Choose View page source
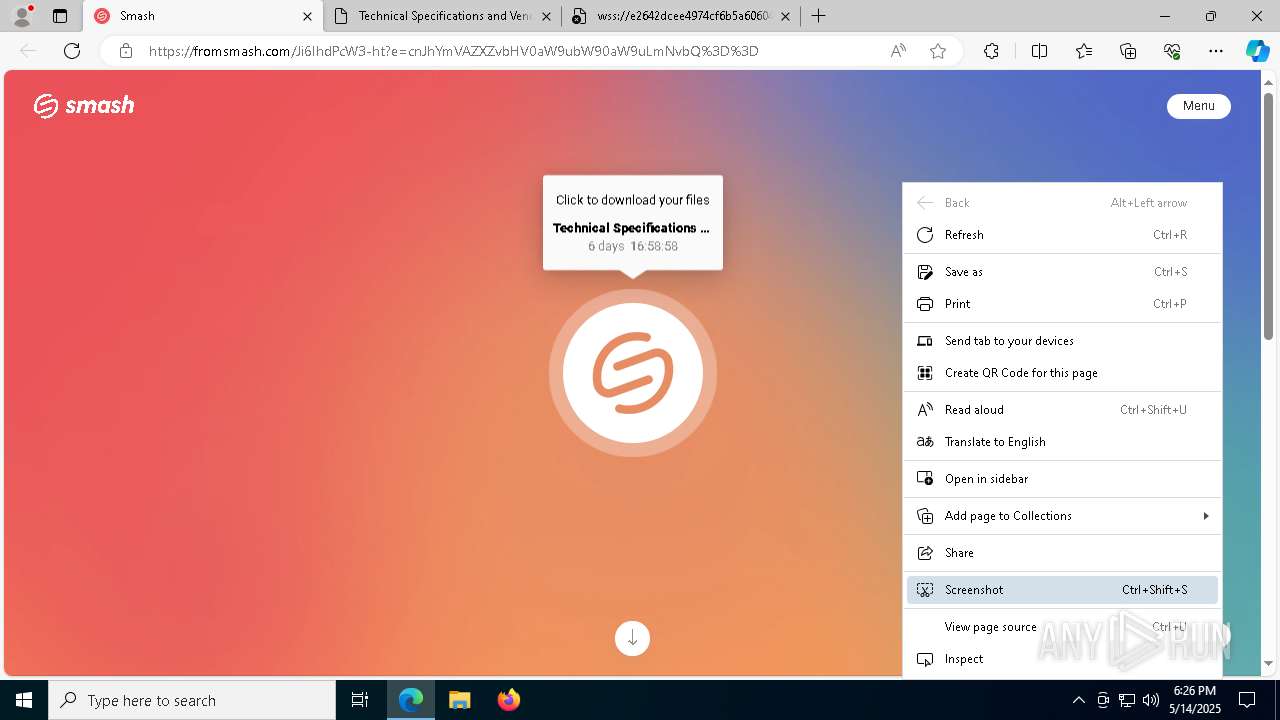1280x720 pixels. pos(1062,627)
